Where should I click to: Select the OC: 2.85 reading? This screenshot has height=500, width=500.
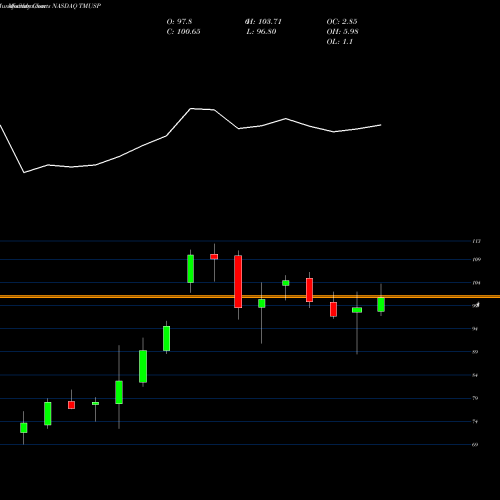pyautogui.click(x=342, y=21)
